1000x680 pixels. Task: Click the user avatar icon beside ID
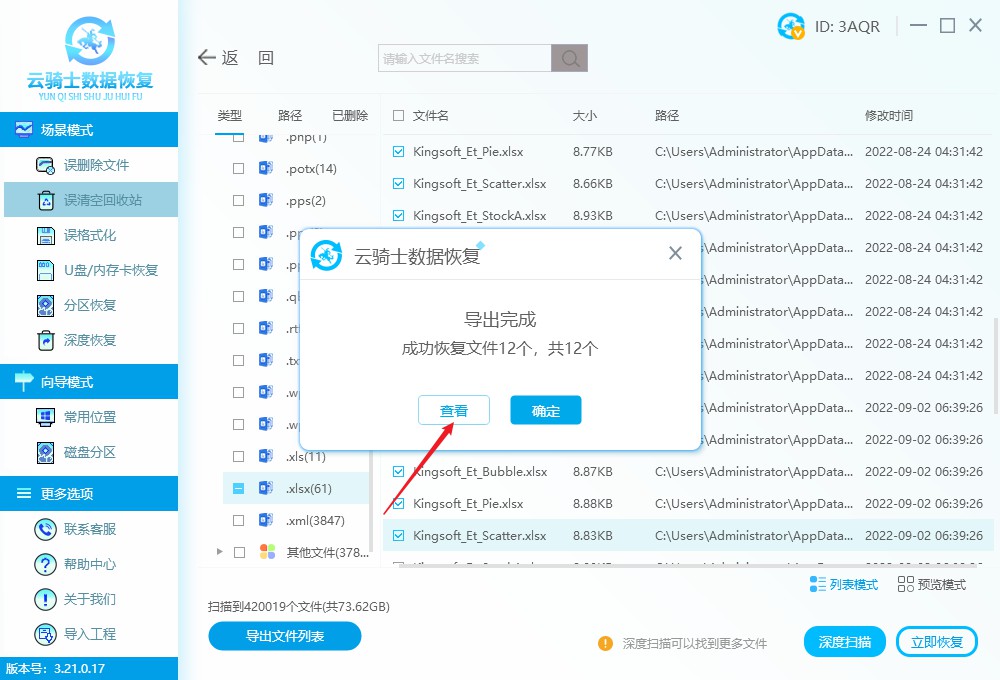791,26
